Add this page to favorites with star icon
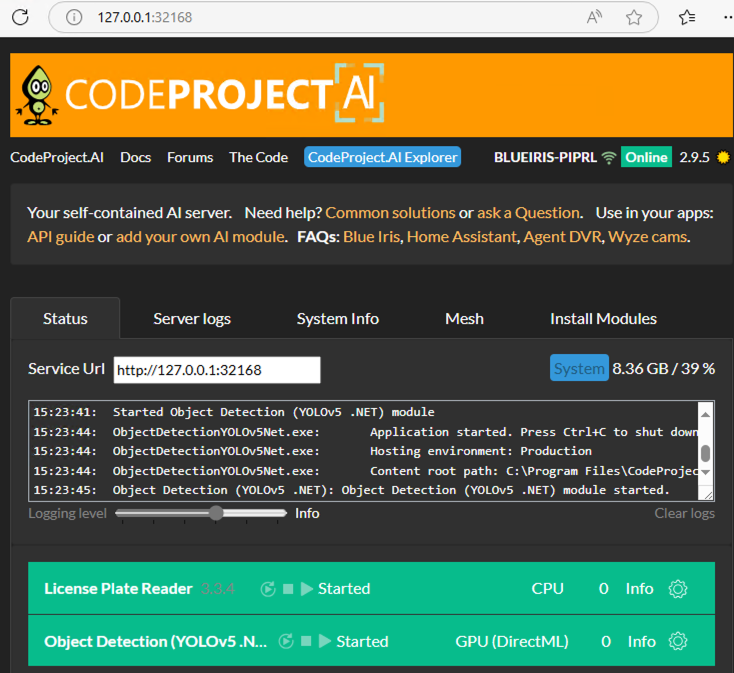The image size is (734, 673). (x=634, y=17)
